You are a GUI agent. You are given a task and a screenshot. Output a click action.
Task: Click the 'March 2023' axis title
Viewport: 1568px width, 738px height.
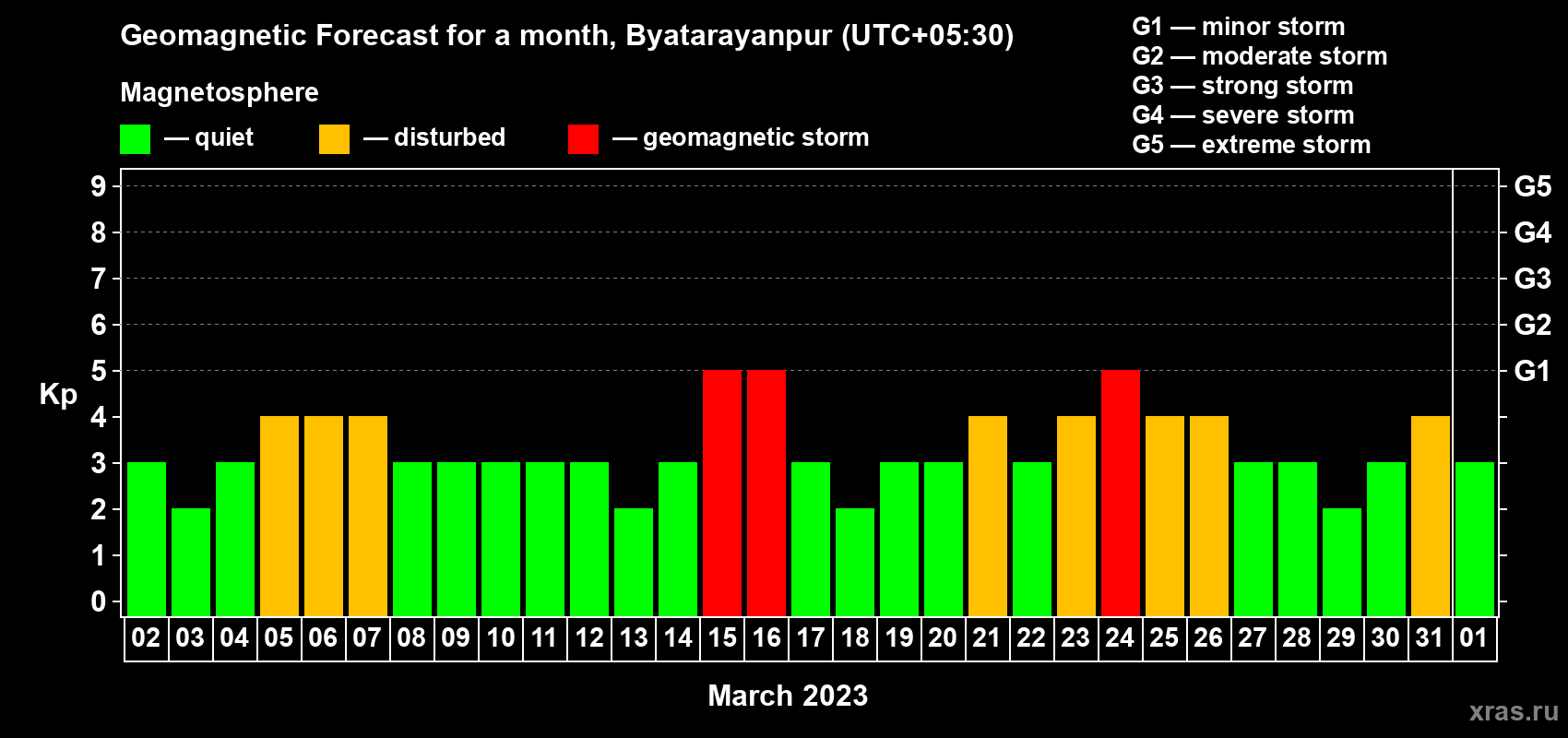coord(788,696)
